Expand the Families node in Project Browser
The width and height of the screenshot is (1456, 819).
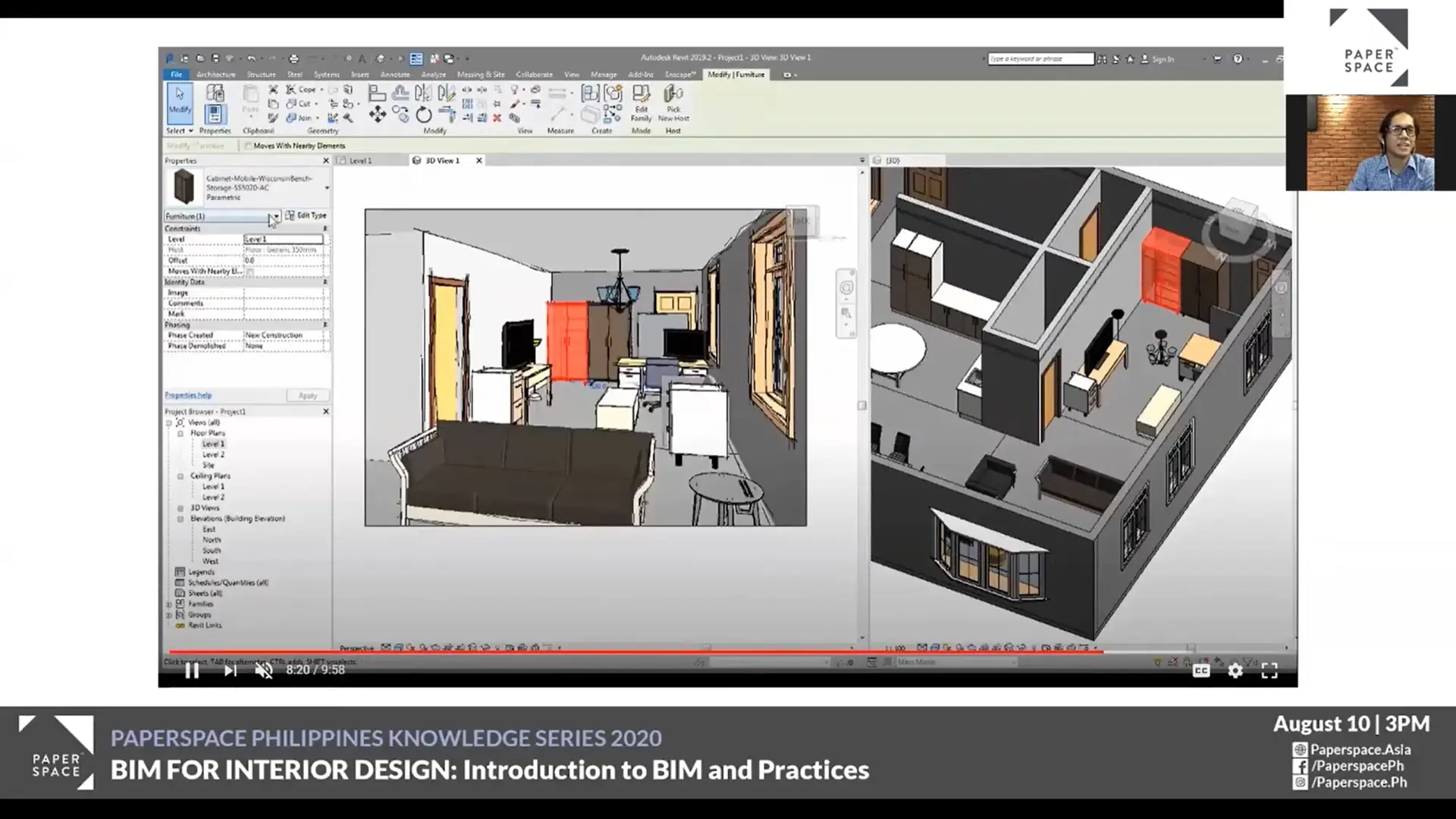pyautogui.click(x=168, y=604)
